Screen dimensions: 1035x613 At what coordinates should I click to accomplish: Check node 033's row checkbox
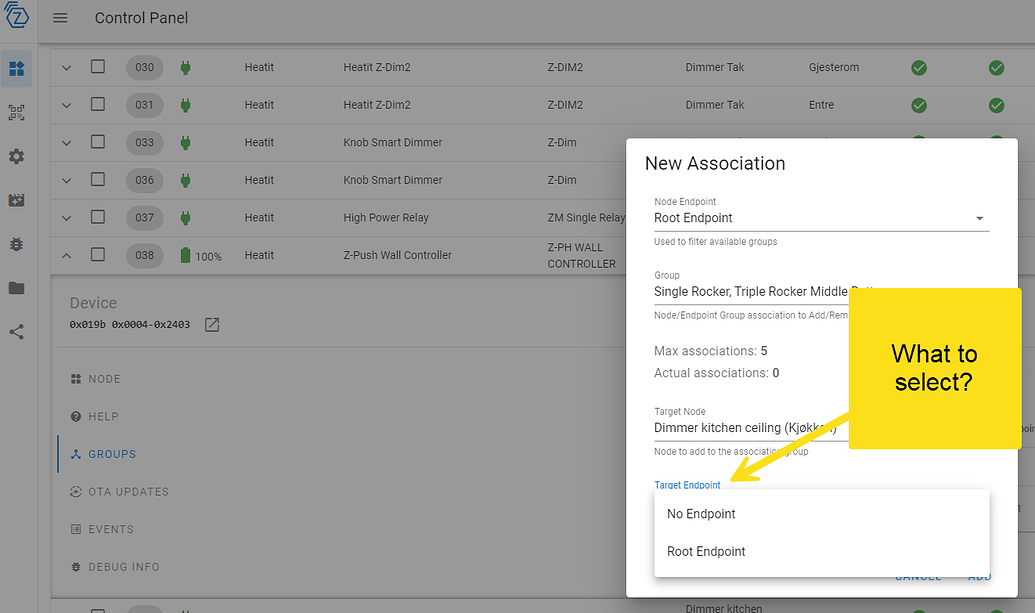[97, 142]
